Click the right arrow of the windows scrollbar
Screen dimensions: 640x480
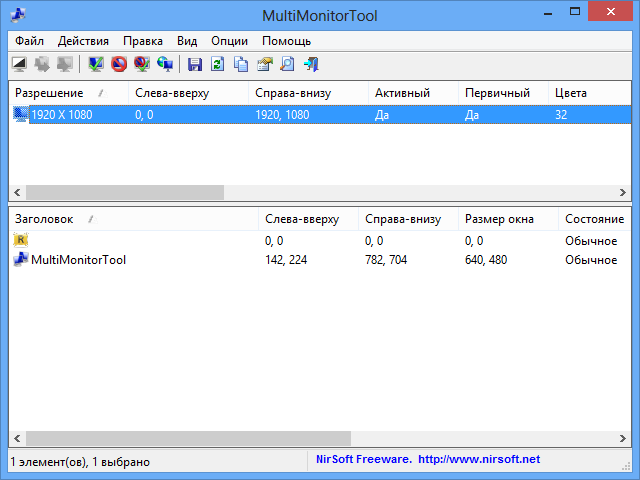623,438
